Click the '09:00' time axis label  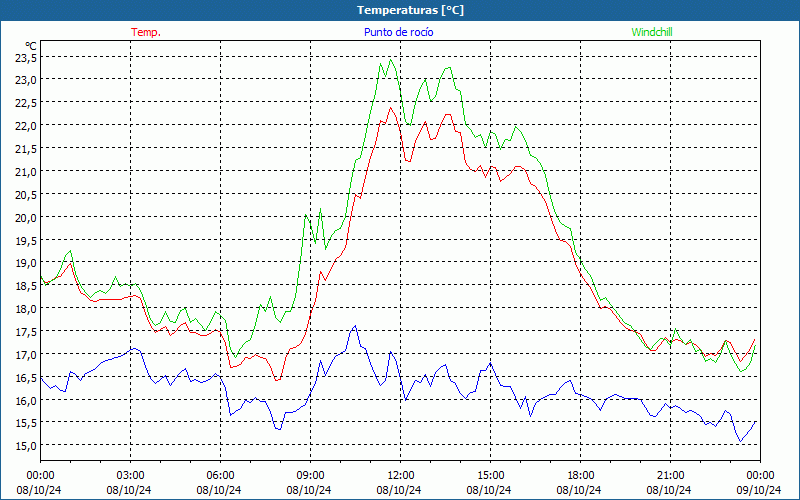tap(310, 475)
